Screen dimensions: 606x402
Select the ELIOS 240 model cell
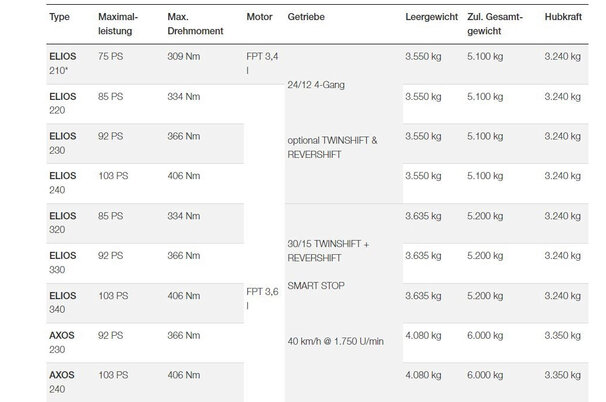click(x=34, y=183)
